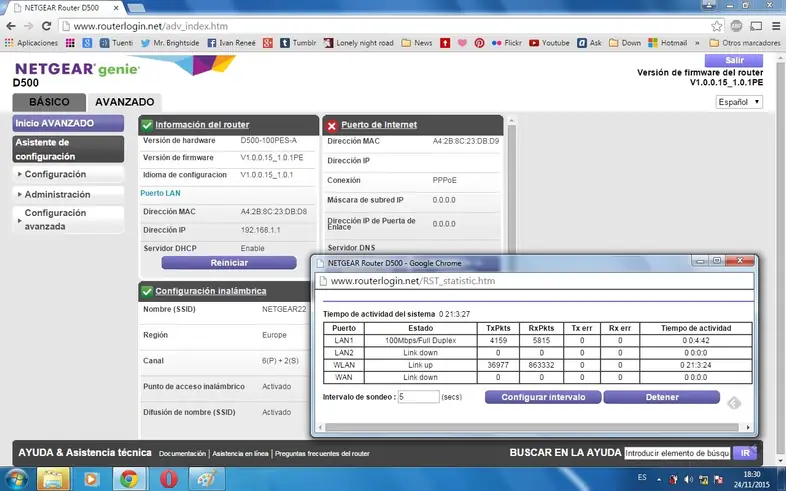
Task: Open the Down bookmarks folder
Action: [625, 43]
